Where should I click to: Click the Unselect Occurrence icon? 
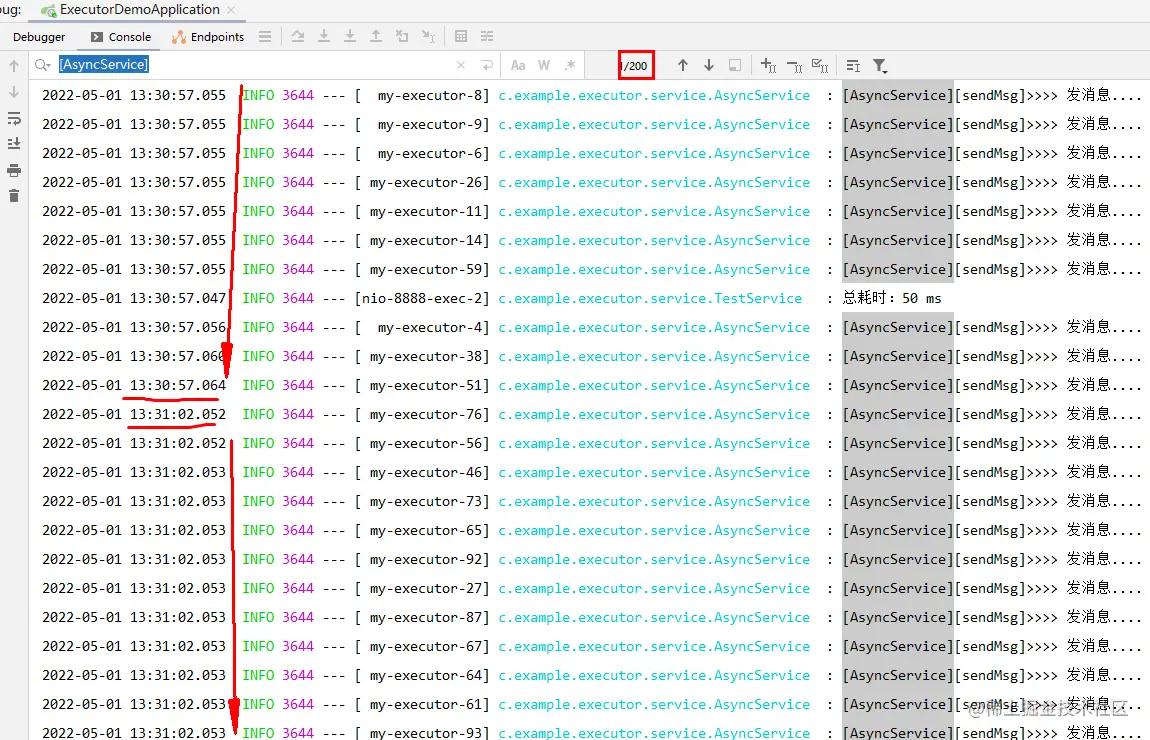[x=794, y=66]
